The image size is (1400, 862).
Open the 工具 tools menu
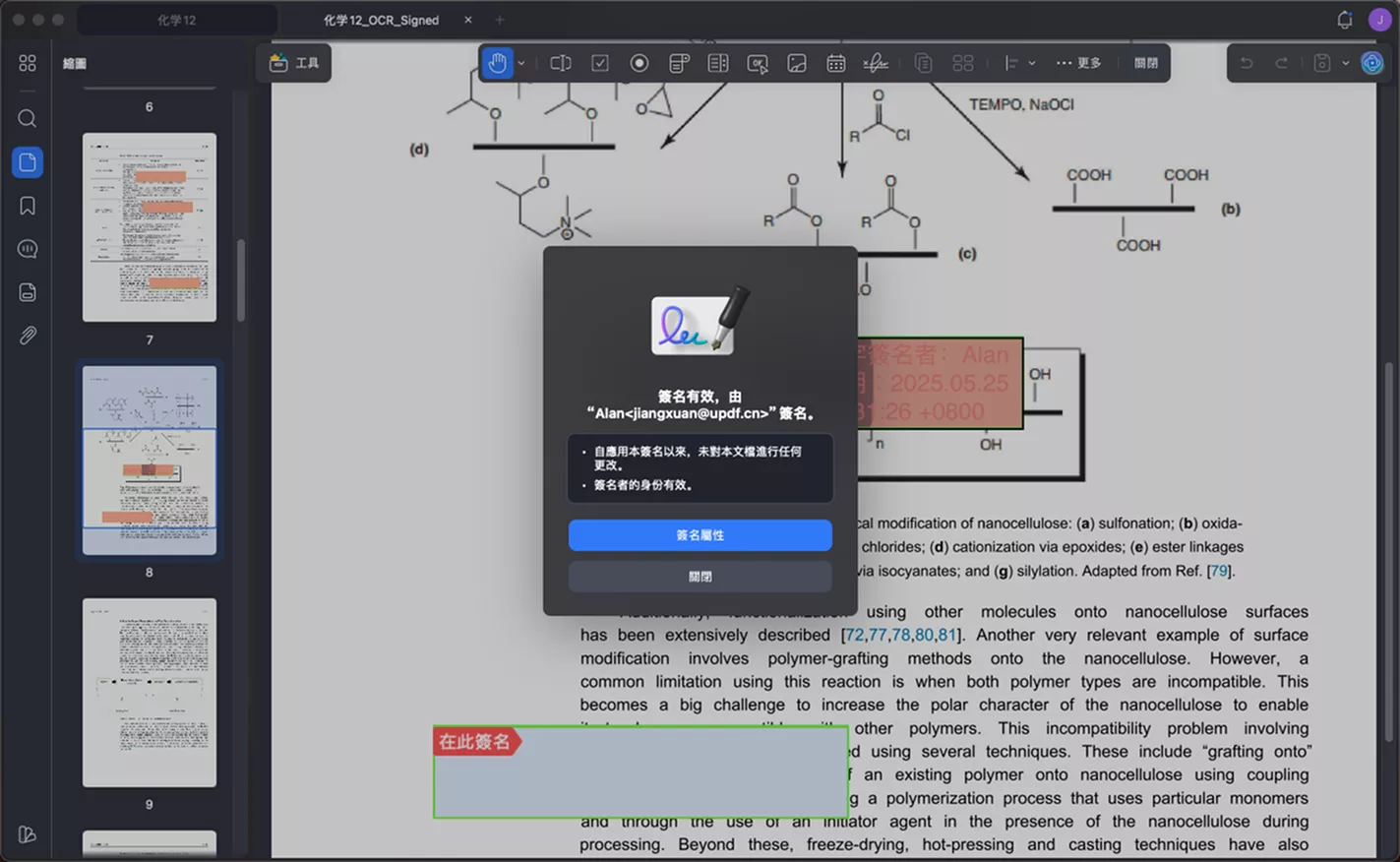click(294, 63)
